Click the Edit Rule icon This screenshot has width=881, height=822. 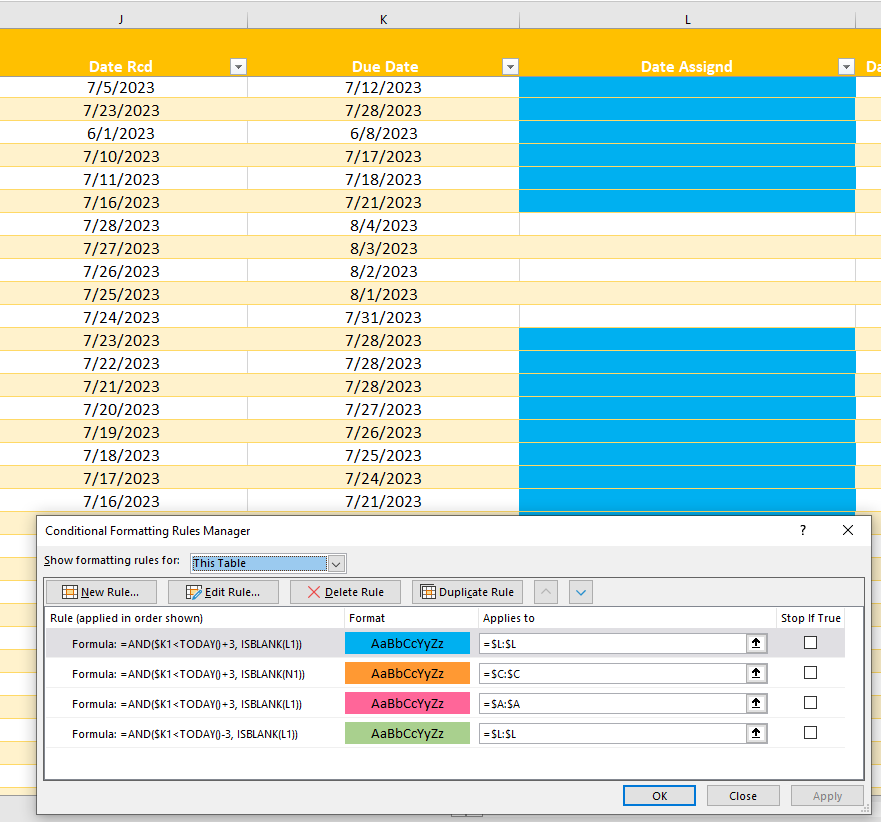(x=194, y=591)
